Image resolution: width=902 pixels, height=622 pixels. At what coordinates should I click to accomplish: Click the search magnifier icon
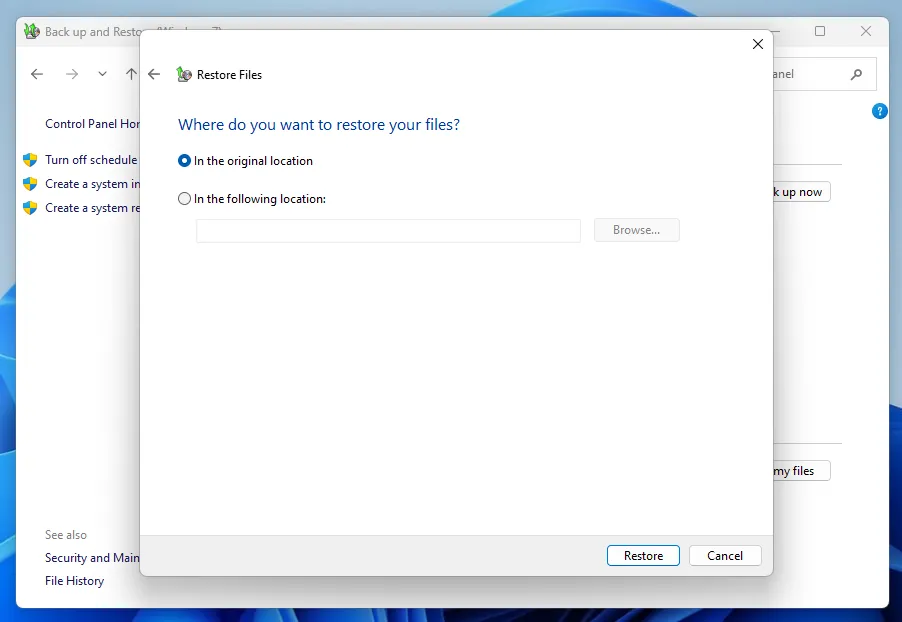click(856, 74)
